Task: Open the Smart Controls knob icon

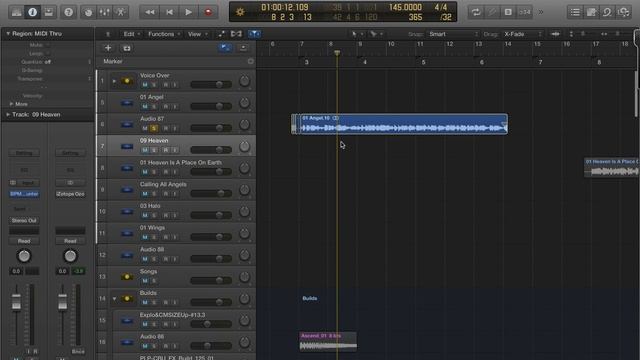Action: (88, 12)
